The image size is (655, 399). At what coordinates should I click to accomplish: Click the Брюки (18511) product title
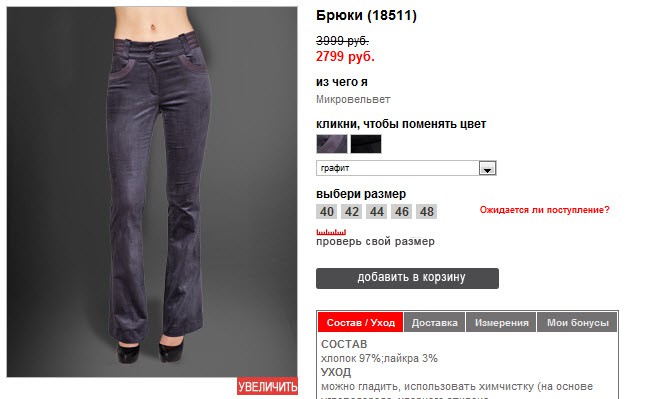point(366,15)
